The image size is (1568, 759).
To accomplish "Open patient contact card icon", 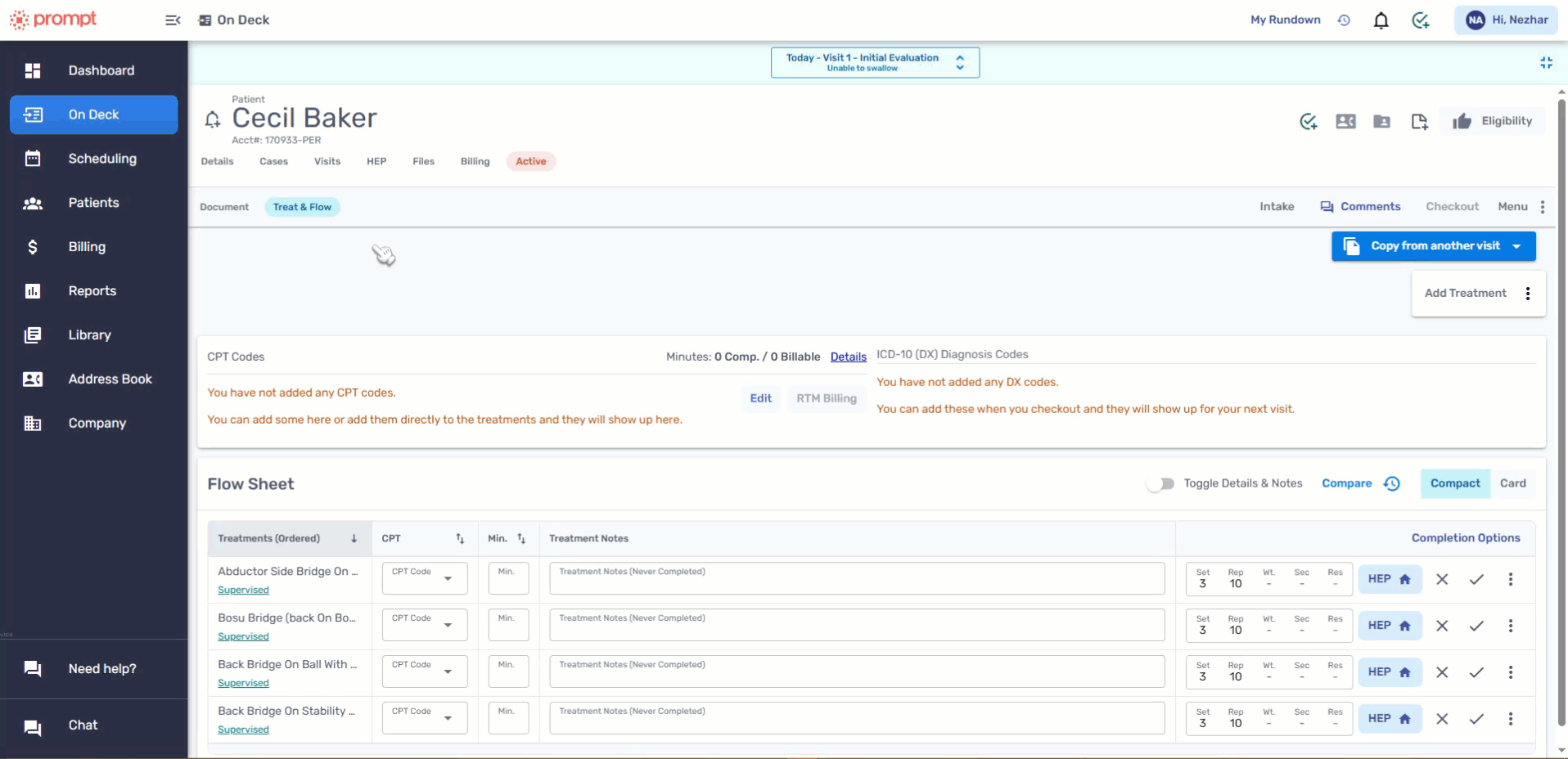I will click(1345, 122).
